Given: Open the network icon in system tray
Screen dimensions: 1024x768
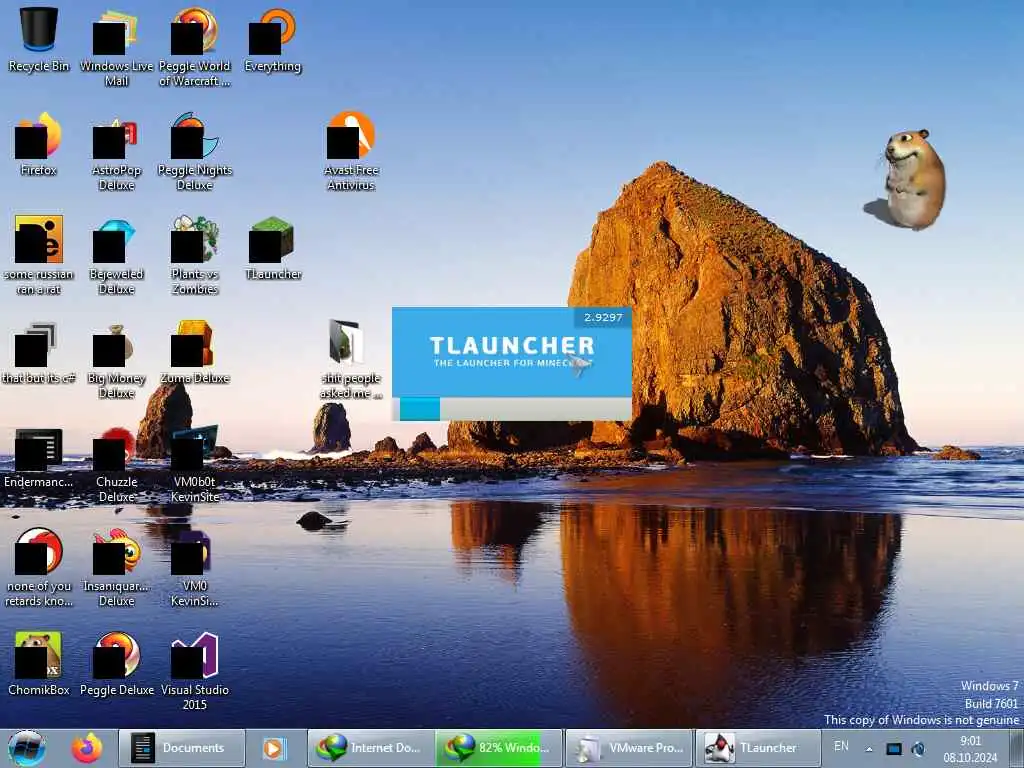Looking at the screenshot, I should (x=893, y=749).
